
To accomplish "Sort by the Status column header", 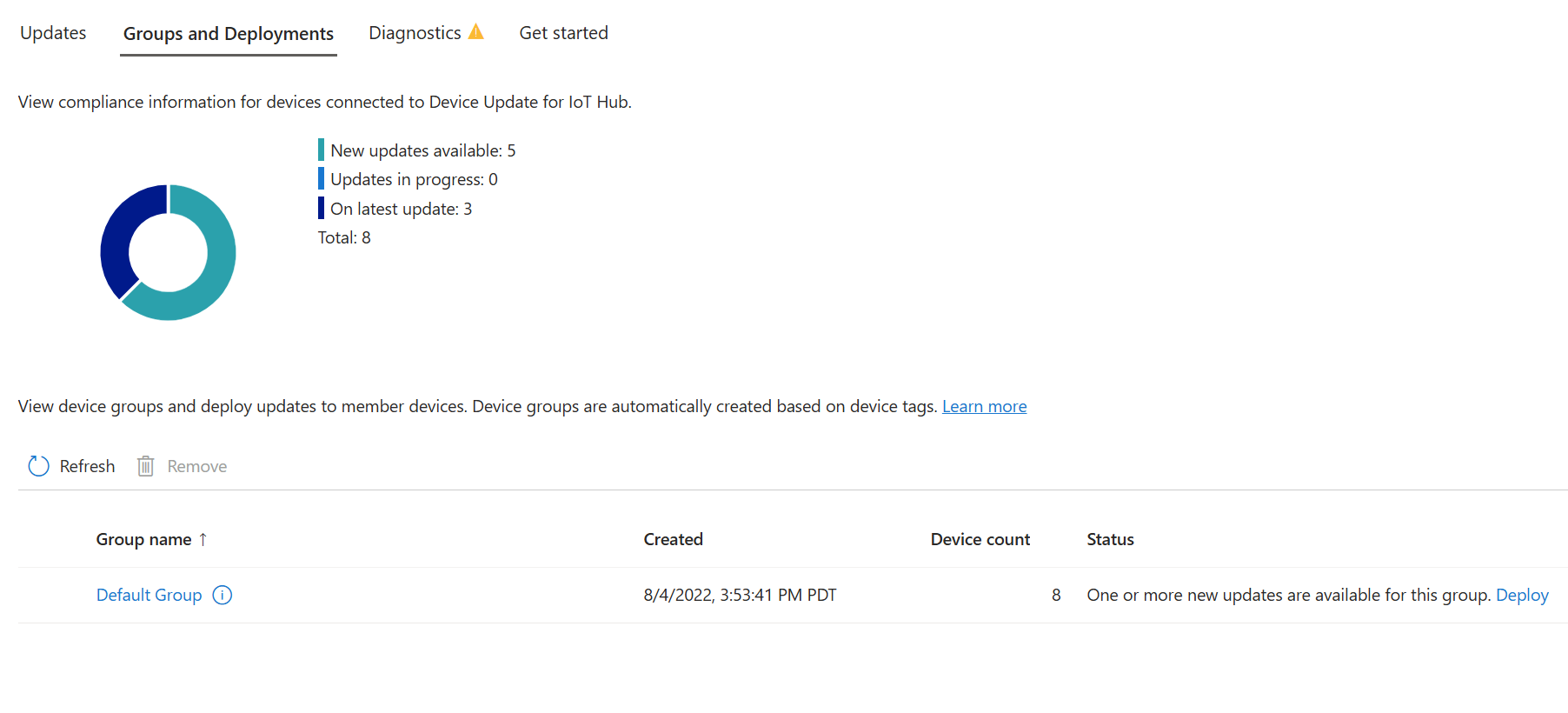I will tap(1111, 539).
